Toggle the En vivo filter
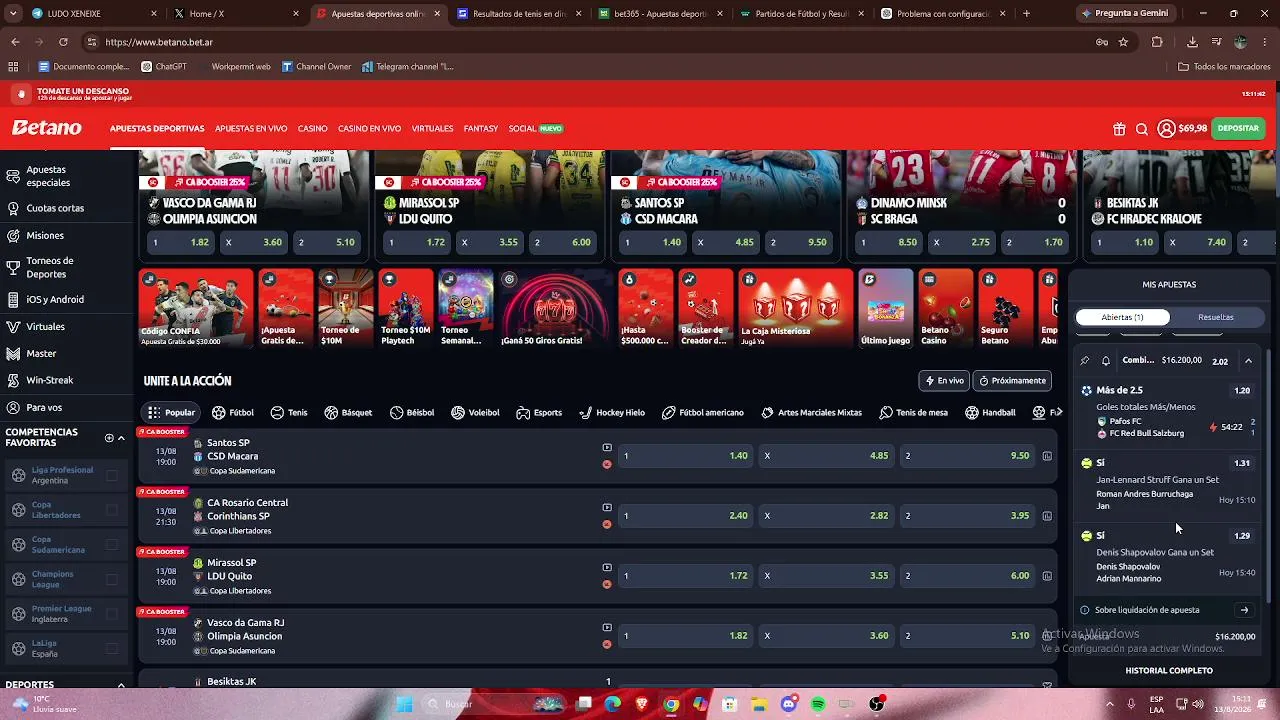 (944, 381)
